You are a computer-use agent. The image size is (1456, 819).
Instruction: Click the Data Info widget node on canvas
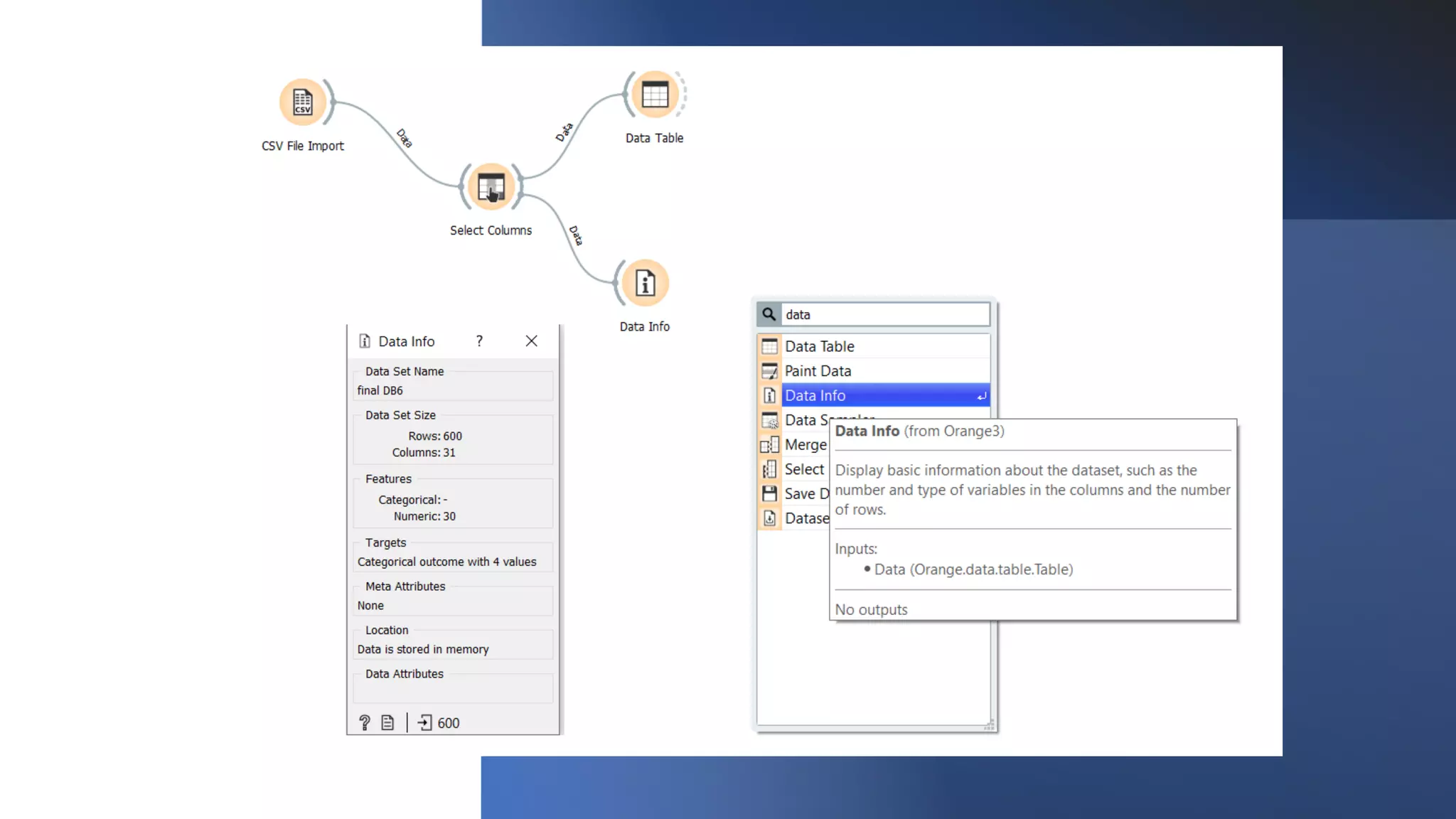pos(645,283)
